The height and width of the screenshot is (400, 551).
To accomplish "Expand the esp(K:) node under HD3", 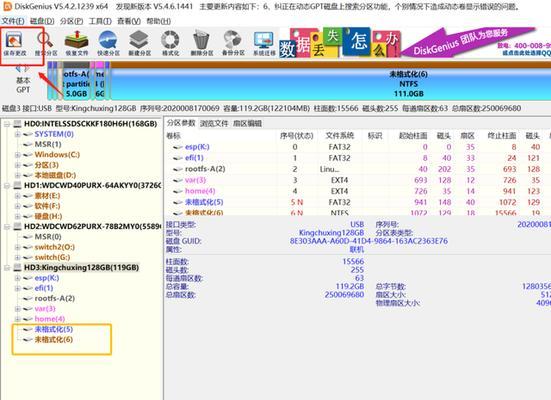I will pyautogui.click(x=17, y=278).
